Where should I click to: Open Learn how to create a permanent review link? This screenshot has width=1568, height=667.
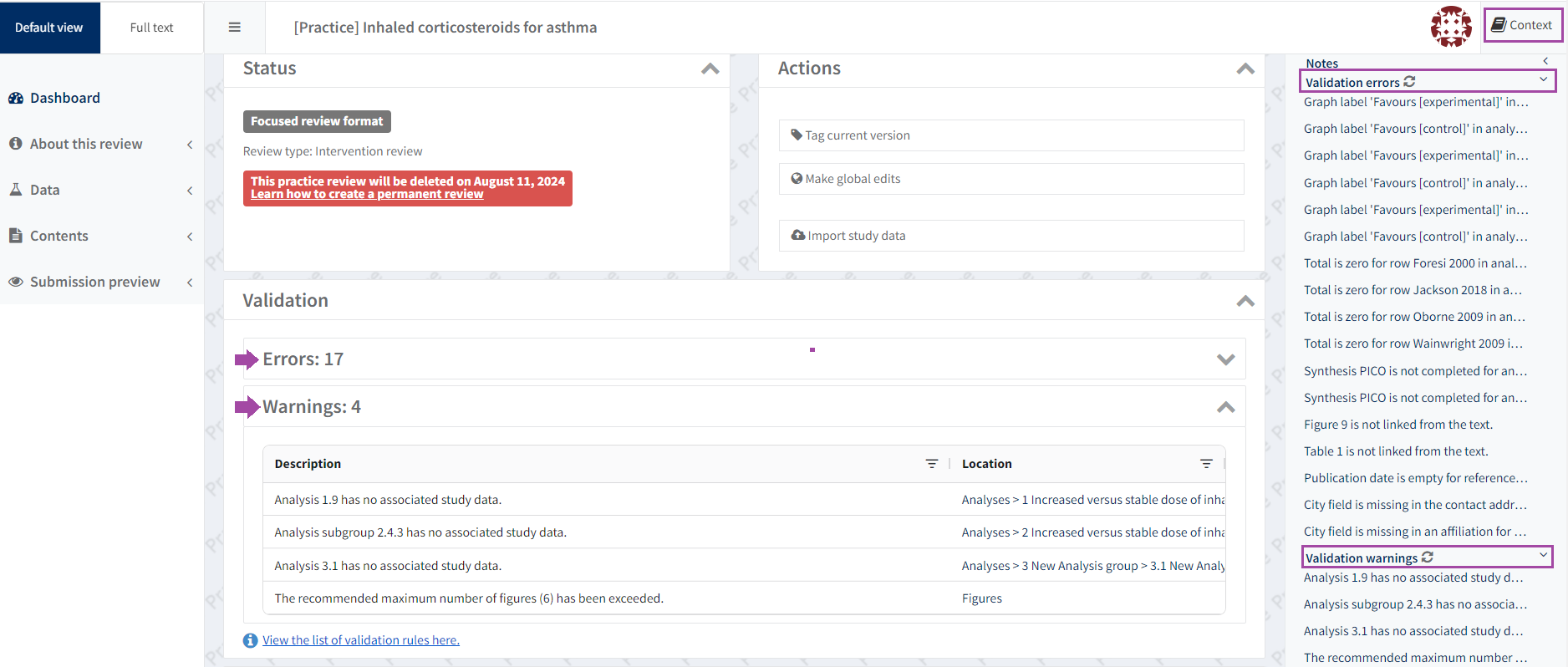[x=367, y=195]
